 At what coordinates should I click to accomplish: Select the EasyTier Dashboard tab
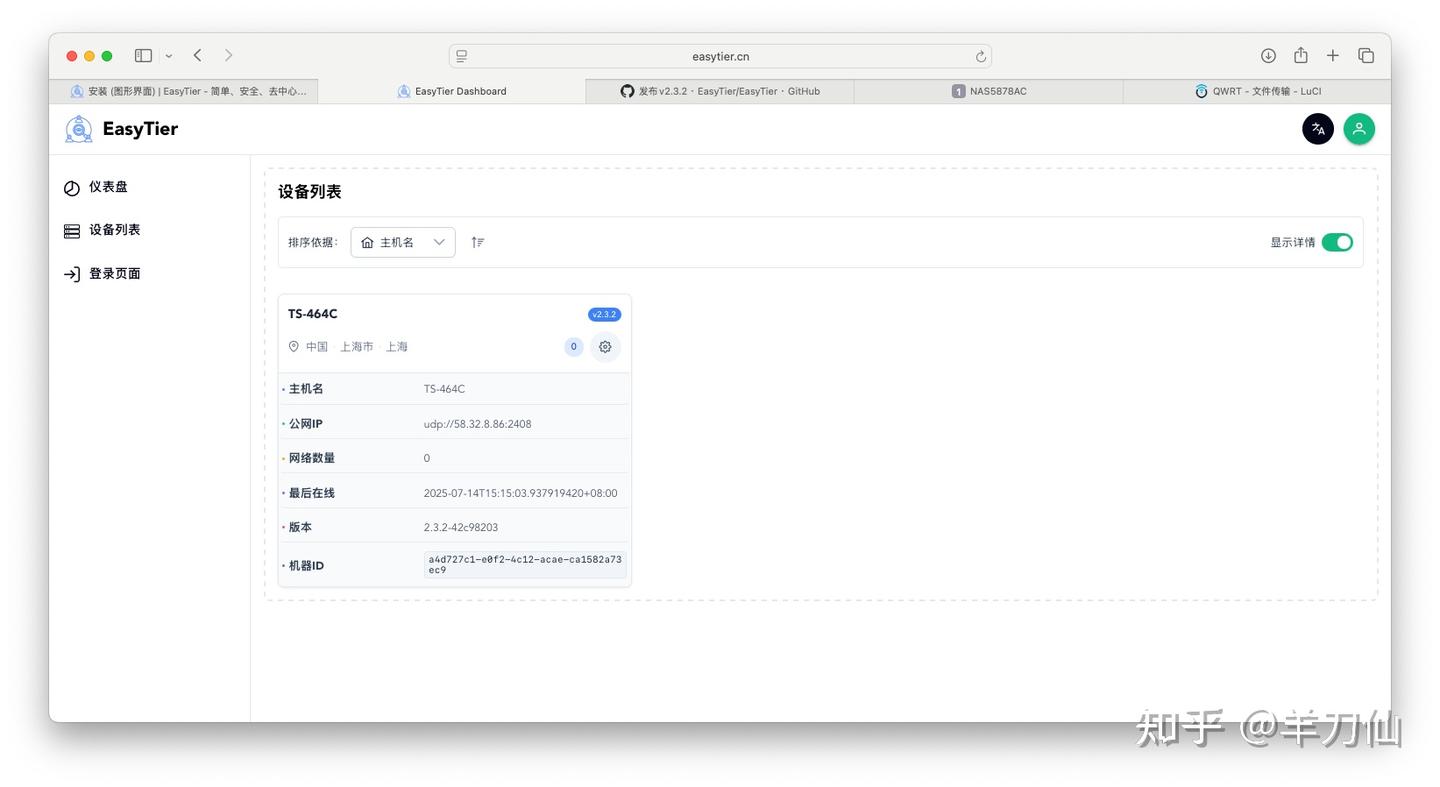452,91
